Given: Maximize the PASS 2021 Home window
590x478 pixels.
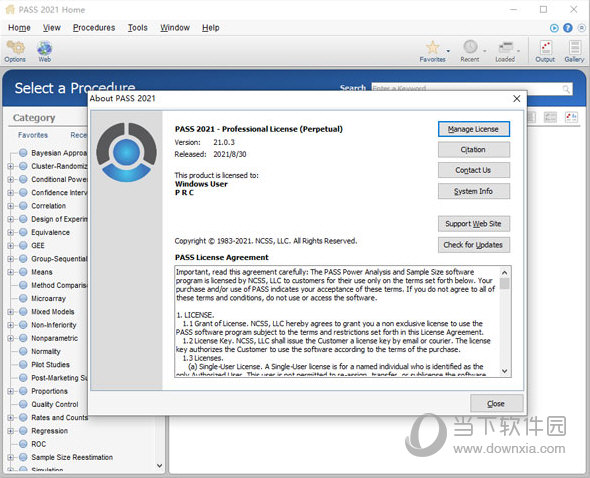Looking at the screenshot, I should pyautogui.click(x=544, y=9).
